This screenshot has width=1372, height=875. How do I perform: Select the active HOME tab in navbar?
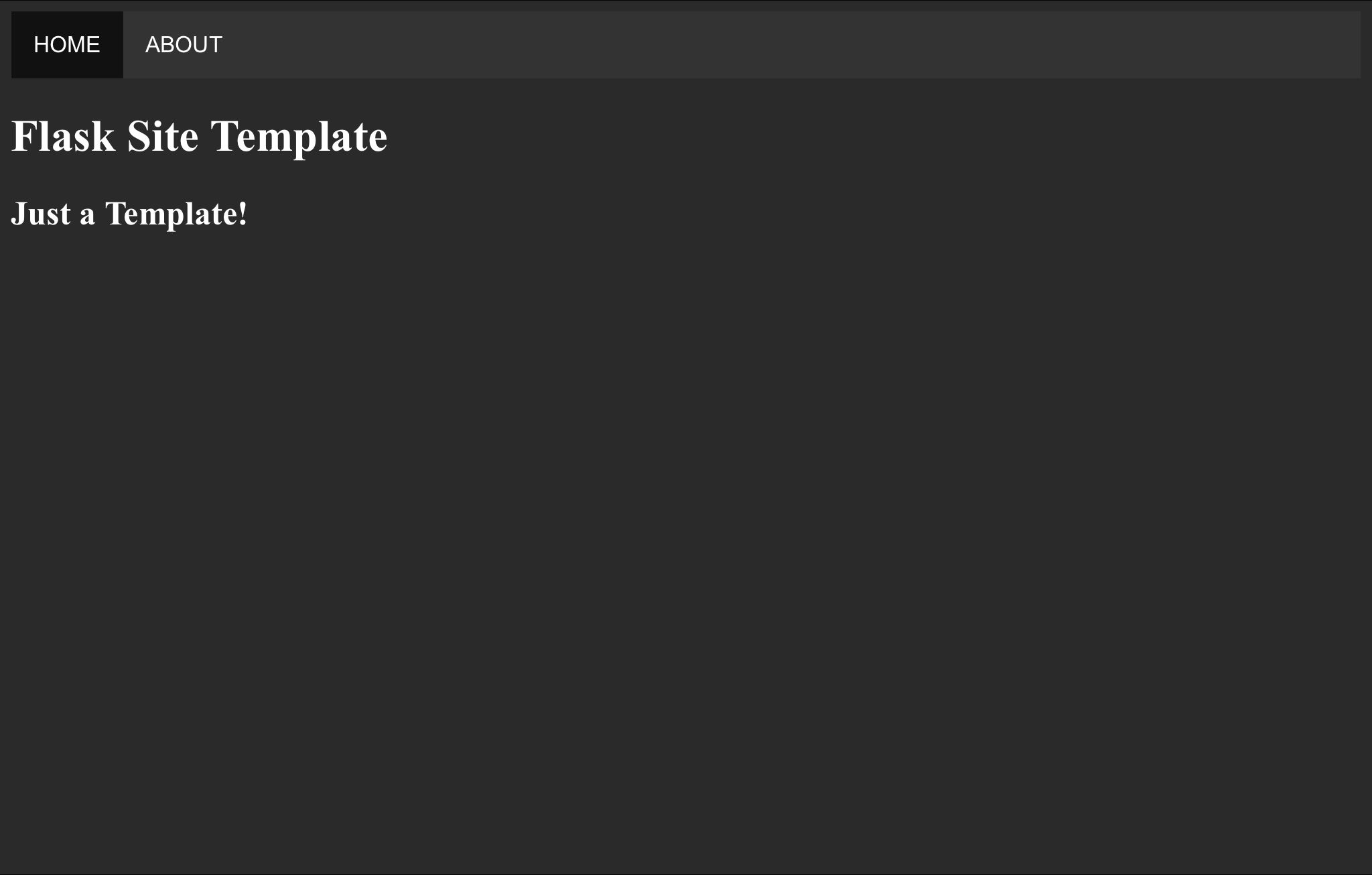point(67,45)
